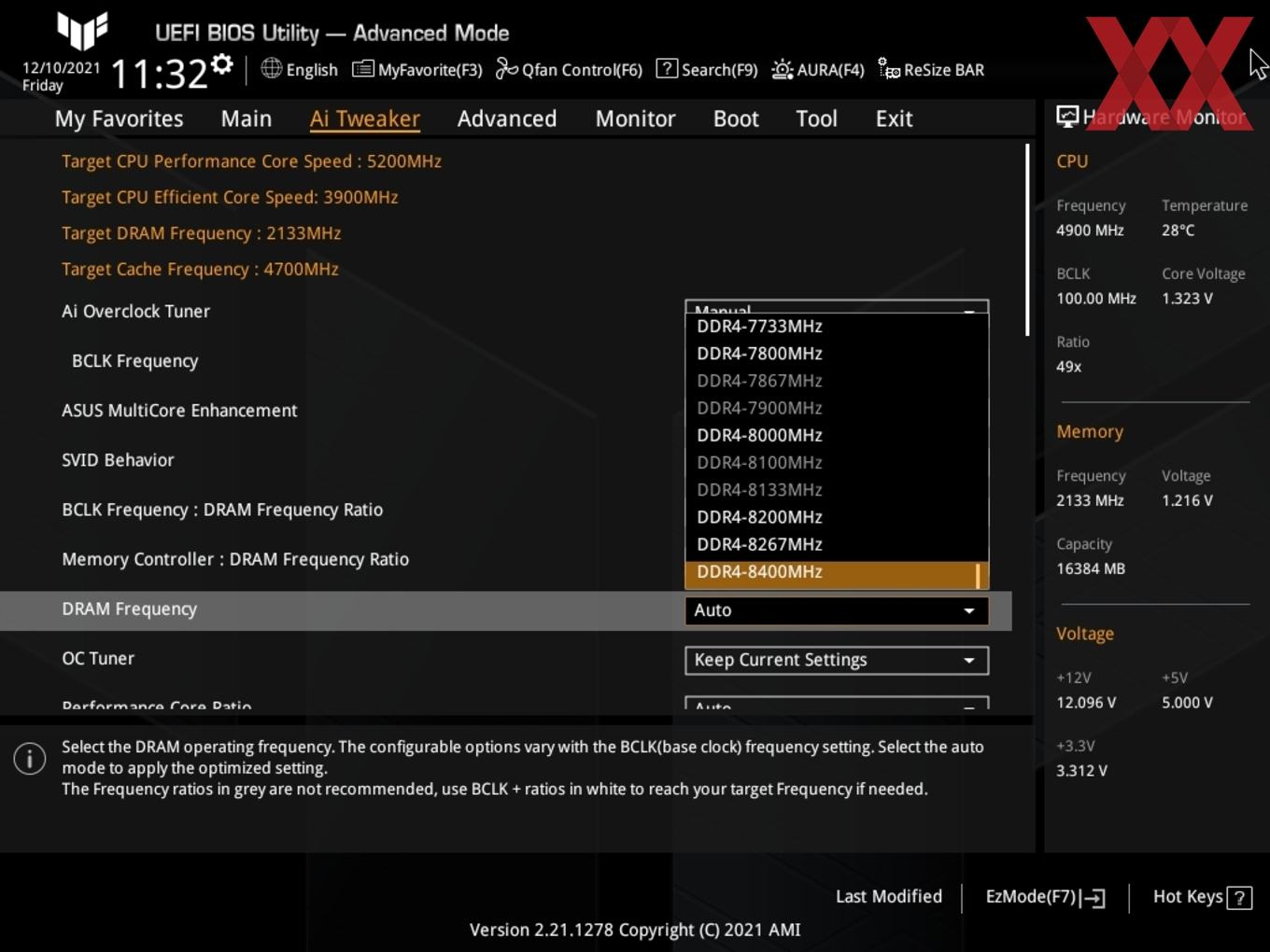Click the date 12/10/2021 Friday
Viewport: 1270px width, 952px height.
click(61, 77)
